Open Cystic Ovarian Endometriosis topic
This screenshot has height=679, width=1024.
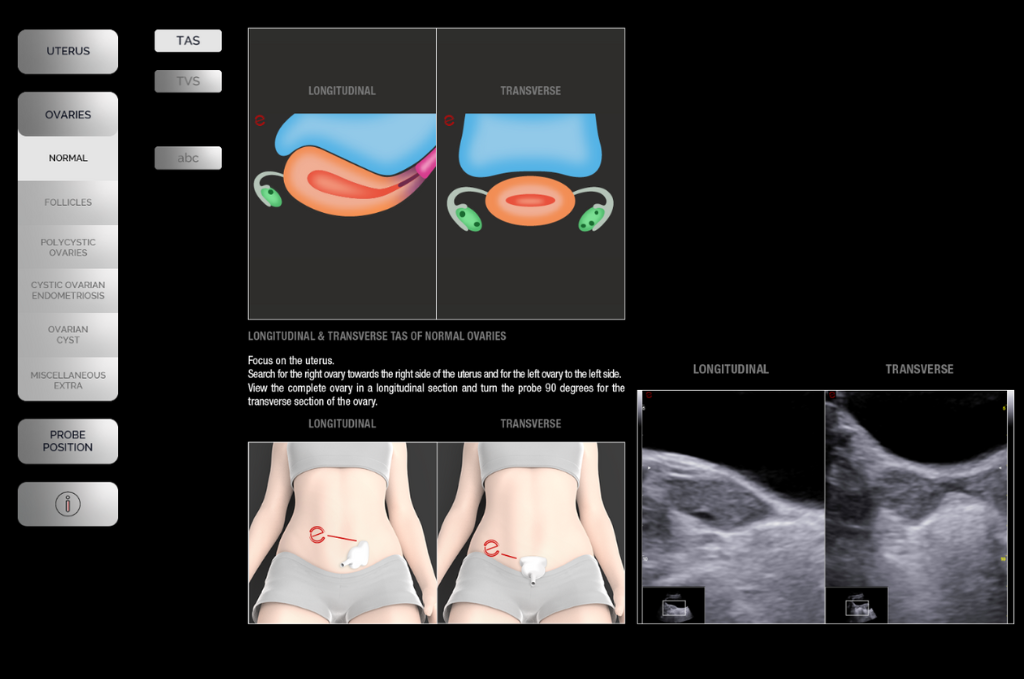pyautogui.click(x=68, y=291)
